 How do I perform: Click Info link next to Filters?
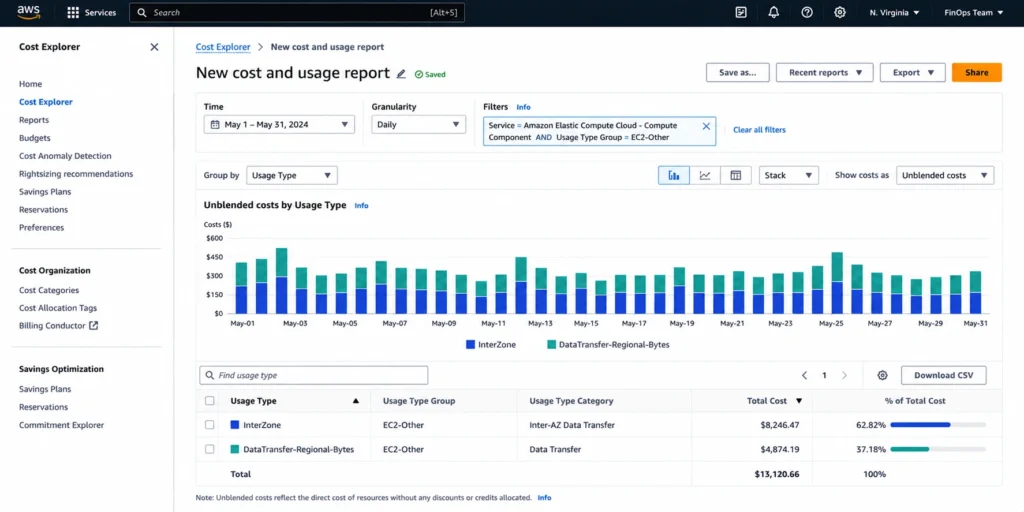point(523,107)
